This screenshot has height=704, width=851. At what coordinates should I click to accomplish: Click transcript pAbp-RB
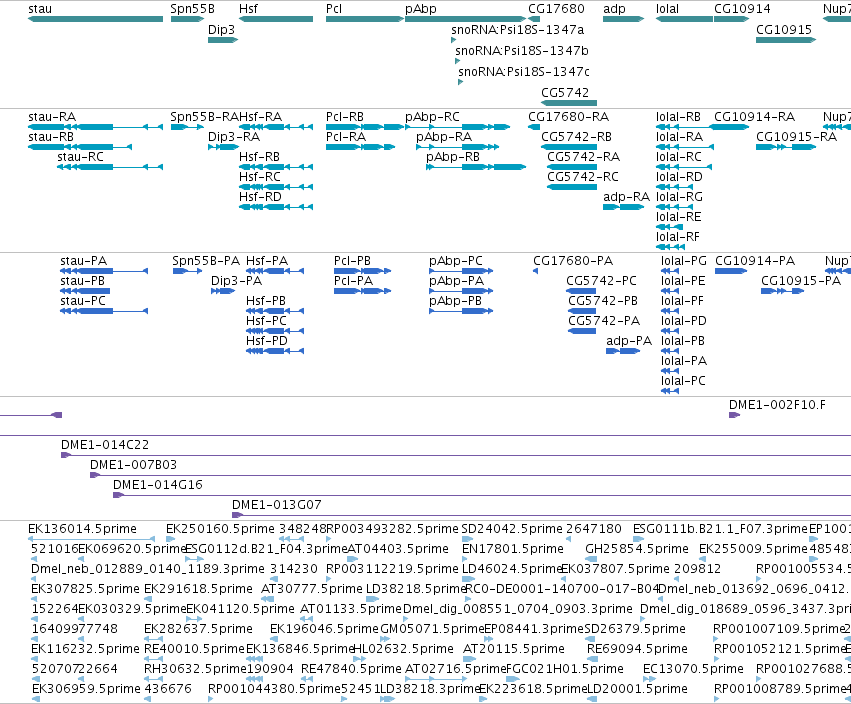point(476,167)
